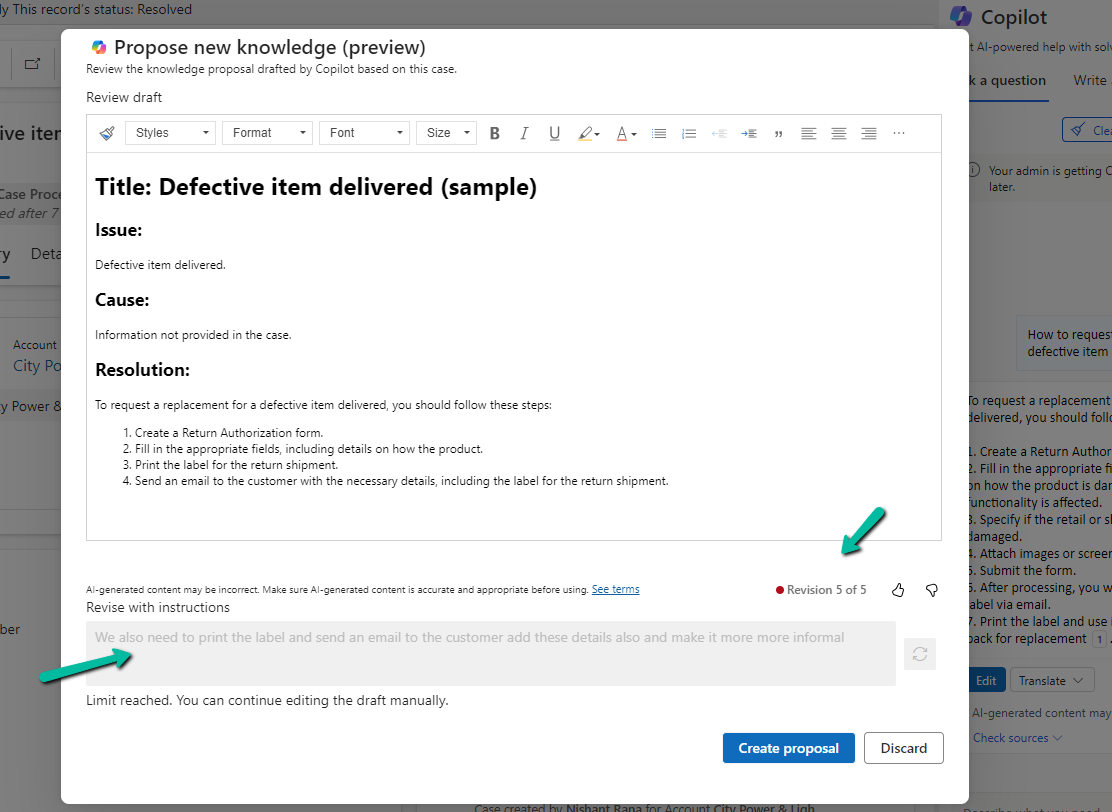Screen dimensions: 1112x812
Task: Insert a blockquote
Action: [778, 133]
